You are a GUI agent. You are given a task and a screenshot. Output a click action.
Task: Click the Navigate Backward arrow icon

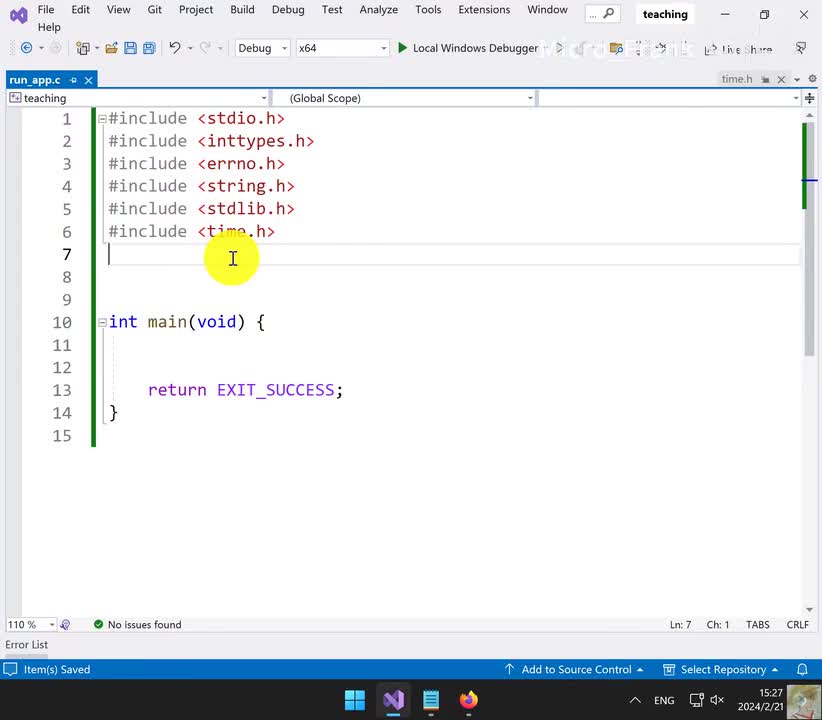click(26, 48)
